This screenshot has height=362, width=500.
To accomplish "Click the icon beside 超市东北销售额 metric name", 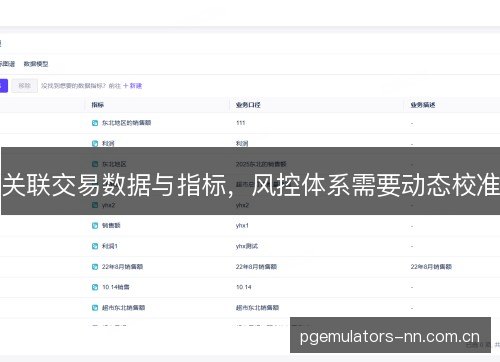I will point(95,308).
